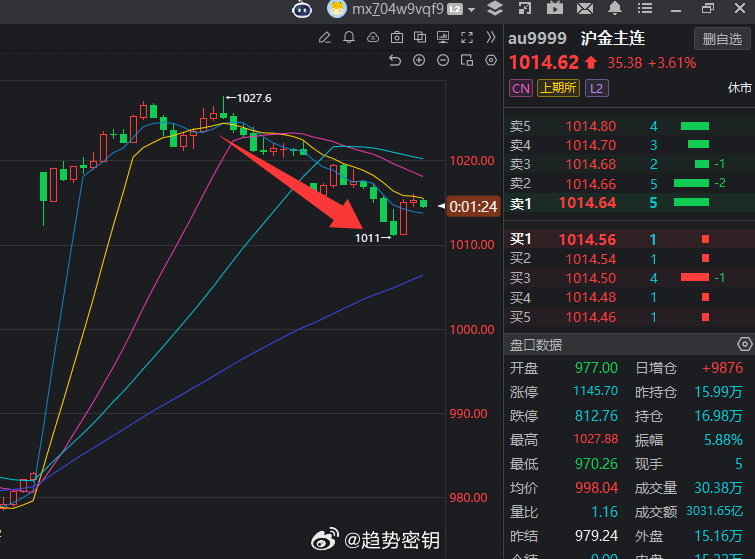Click the 日增仓 value +9876
Viewport: 755px width, 559px height.
(722, 368)
